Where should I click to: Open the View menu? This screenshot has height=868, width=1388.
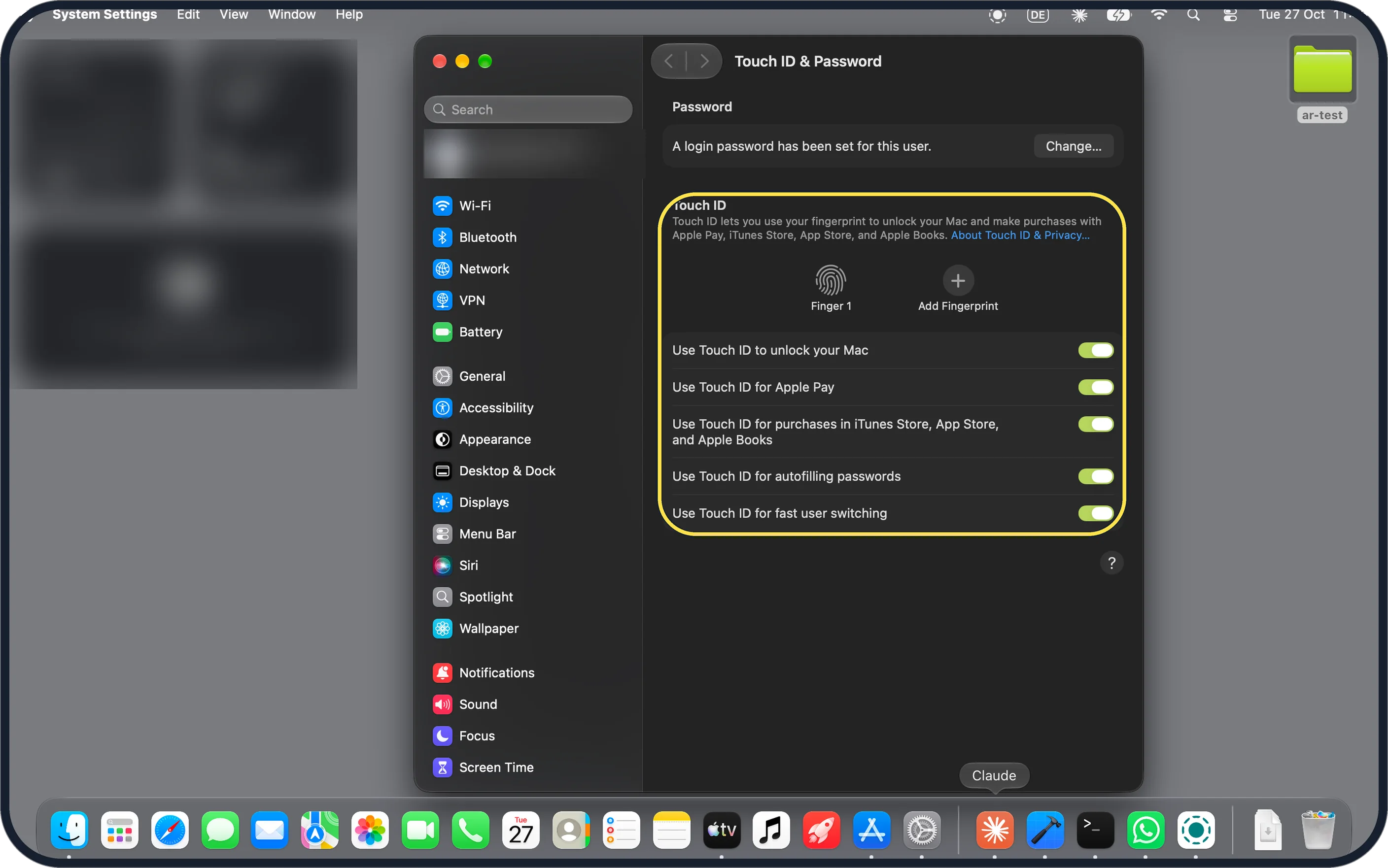234,14
